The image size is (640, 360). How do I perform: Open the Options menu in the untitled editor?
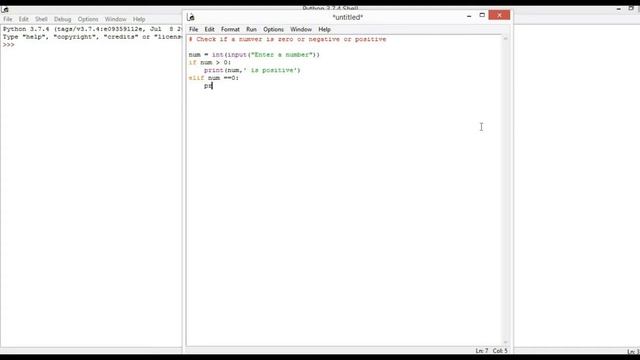(x=273, y=29)
